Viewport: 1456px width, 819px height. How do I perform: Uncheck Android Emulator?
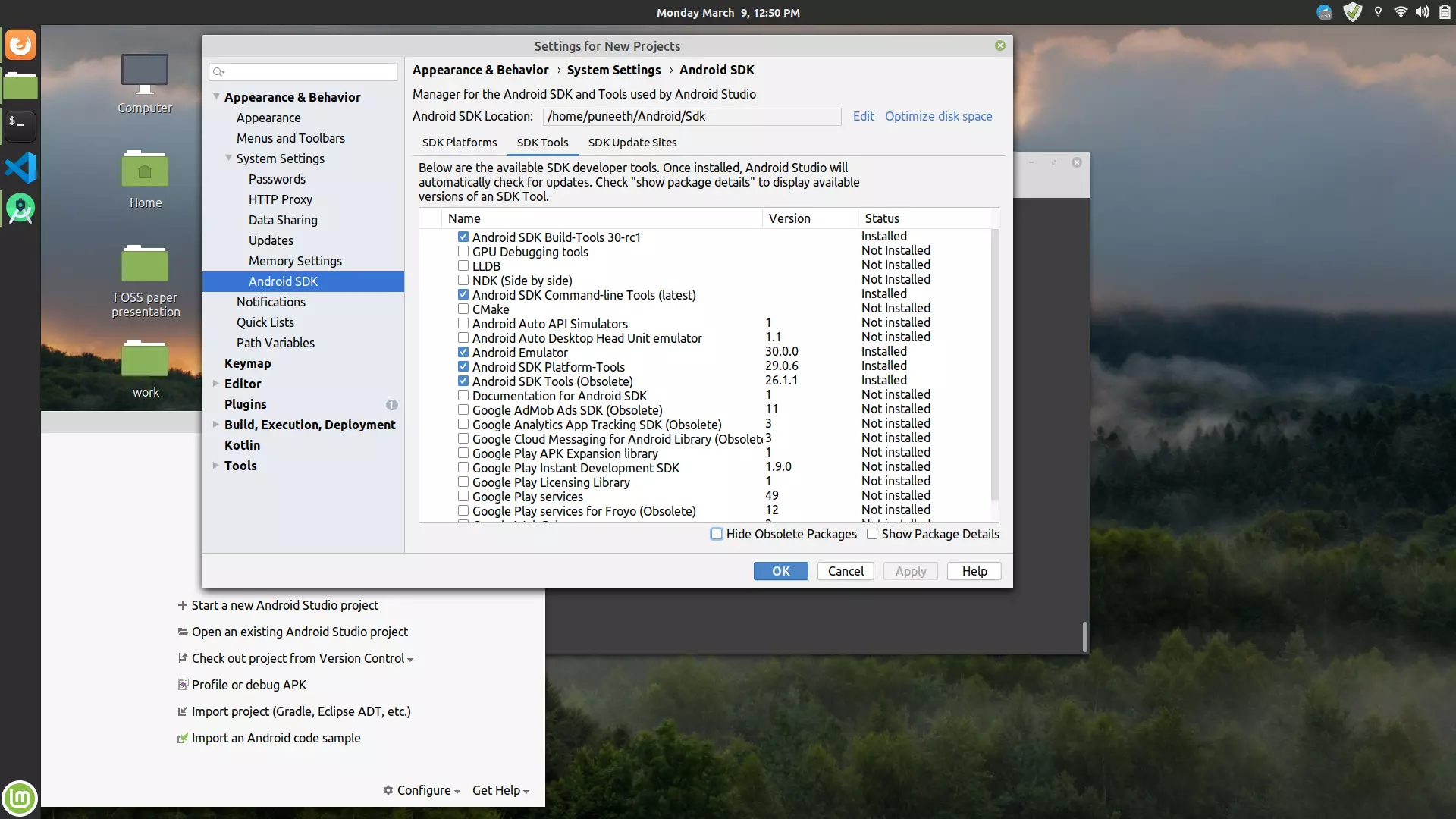coord(463,353)
